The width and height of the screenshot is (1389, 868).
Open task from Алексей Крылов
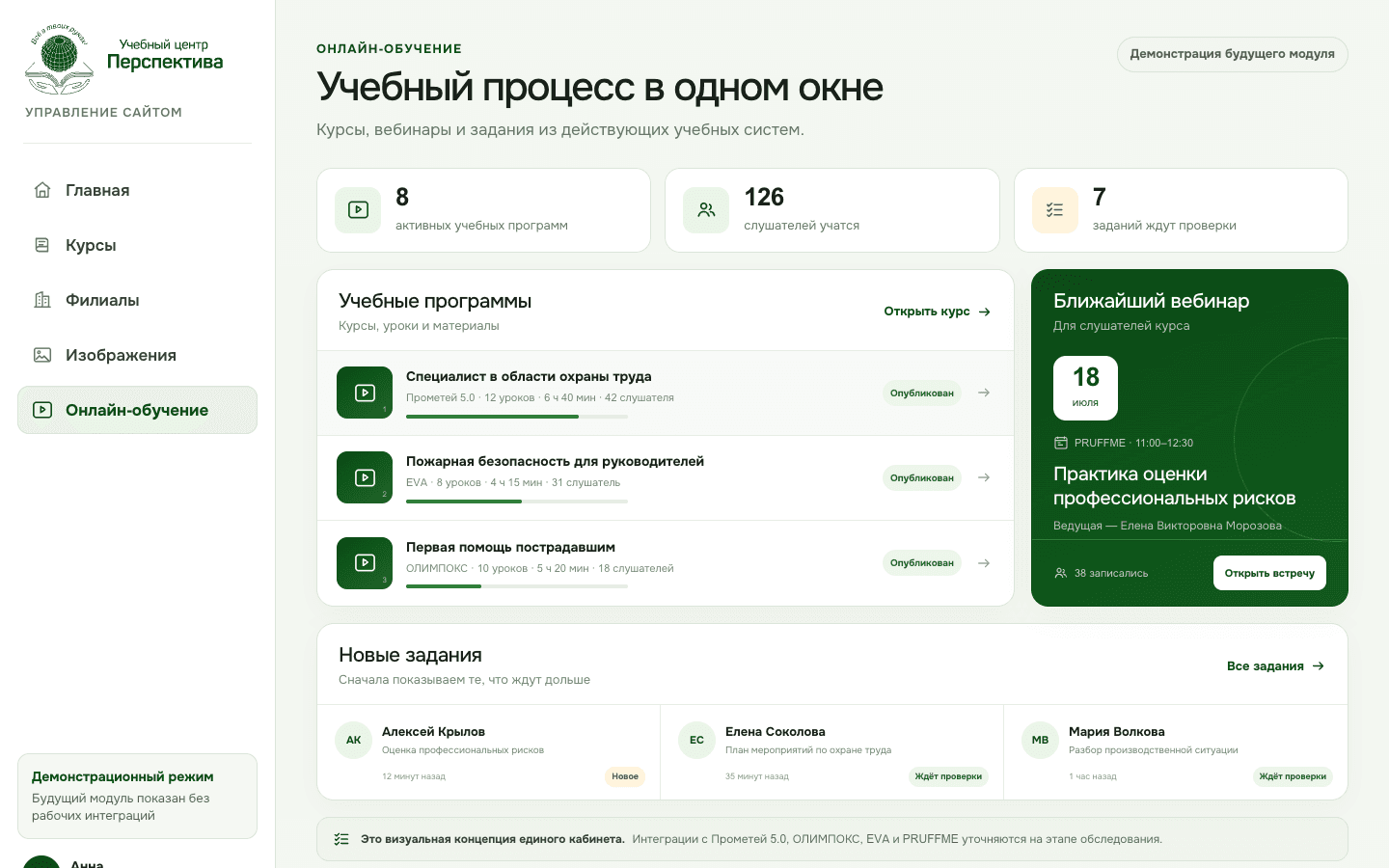click(489, 752)
